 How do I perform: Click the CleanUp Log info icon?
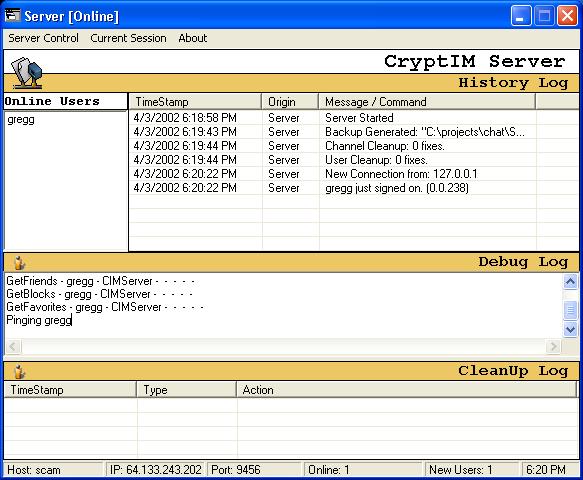[x=19, y=371]
